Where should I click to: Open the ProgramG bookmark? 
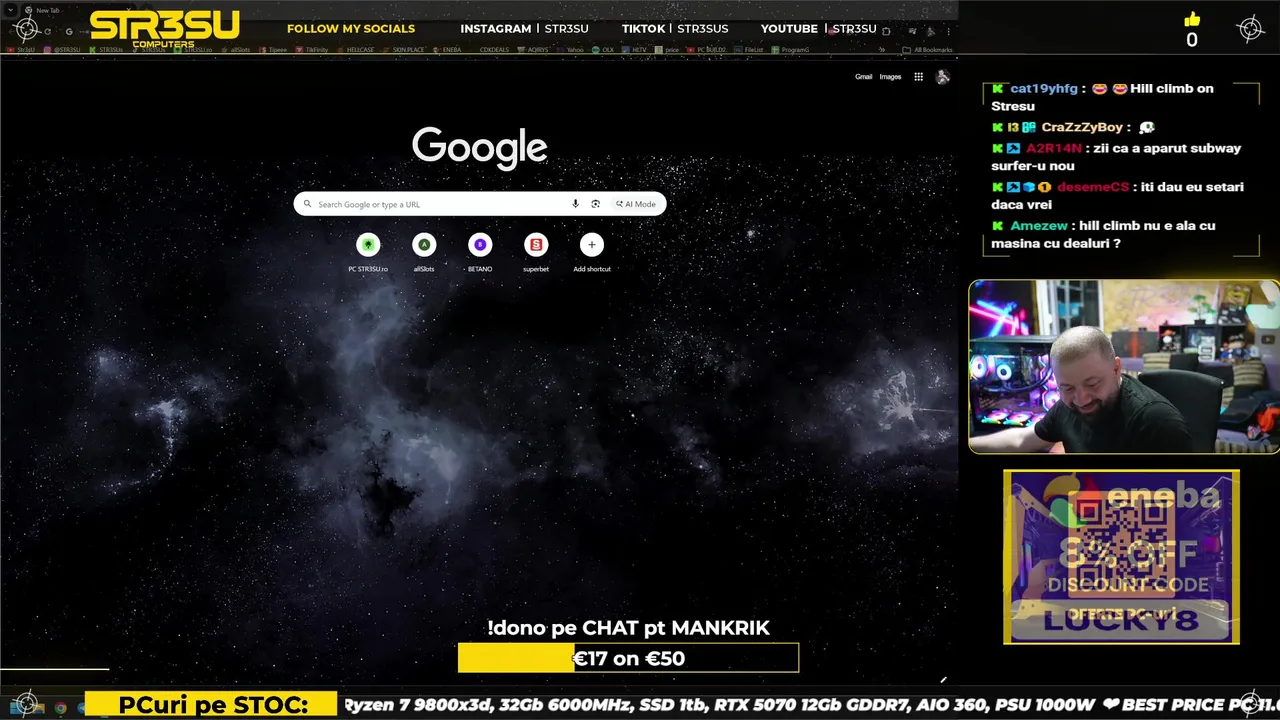(790, 50)
